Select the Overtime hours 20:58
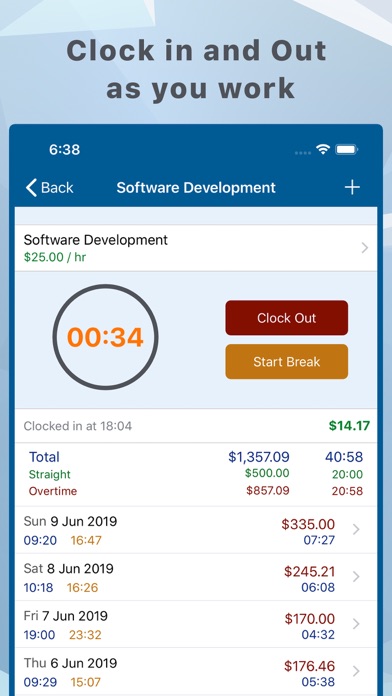Screen dimensions: 392x696 click(x=347, y=491)
